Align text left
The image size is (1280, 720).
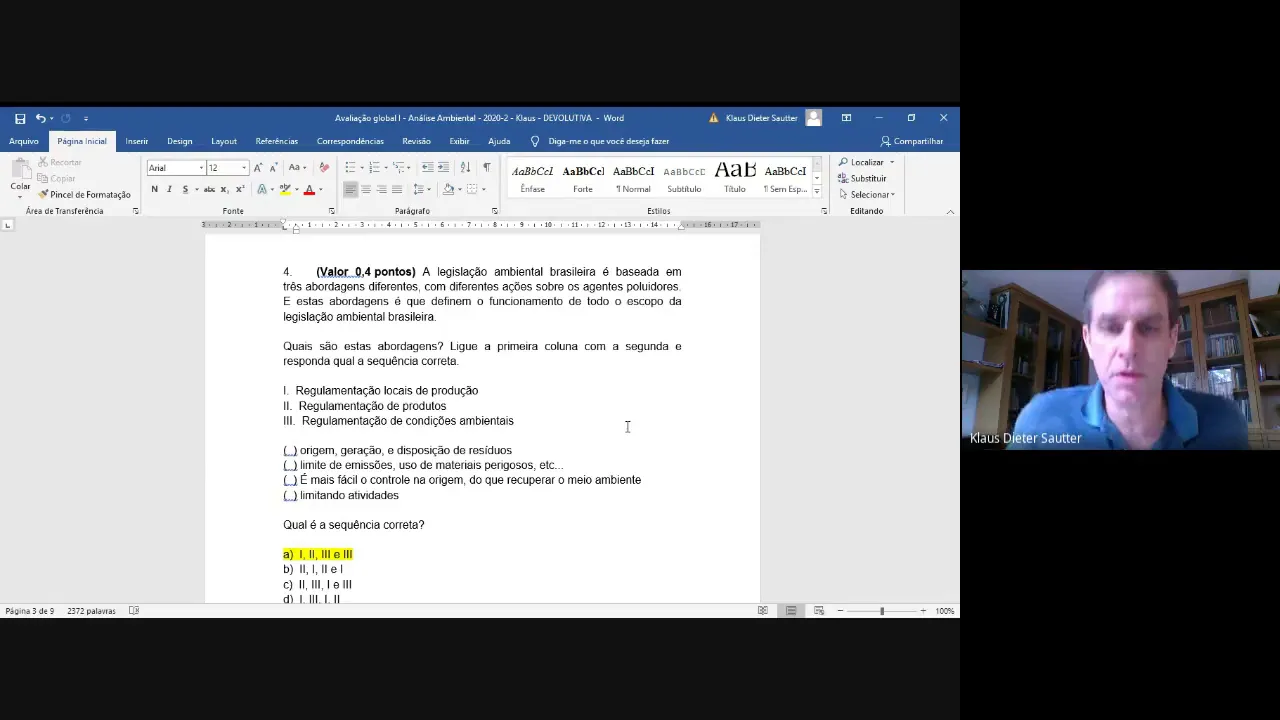pyautogui.click(x=350, y=189)
